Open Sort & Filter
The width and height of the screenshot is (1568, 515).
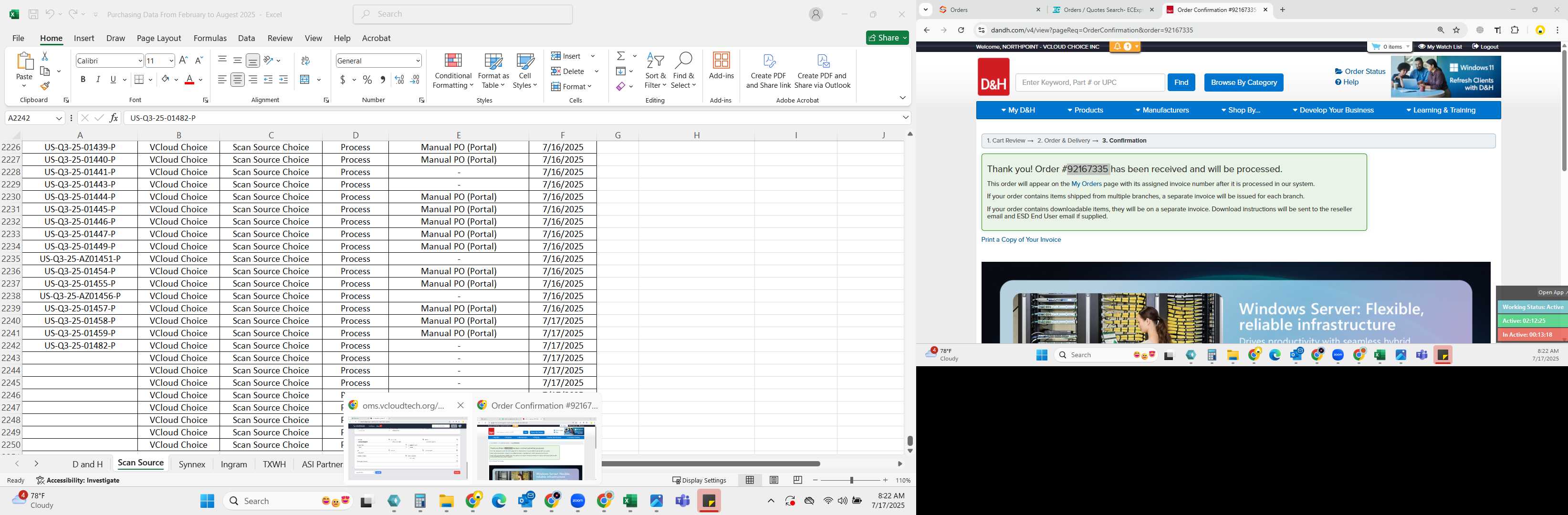tap(655, 71)
